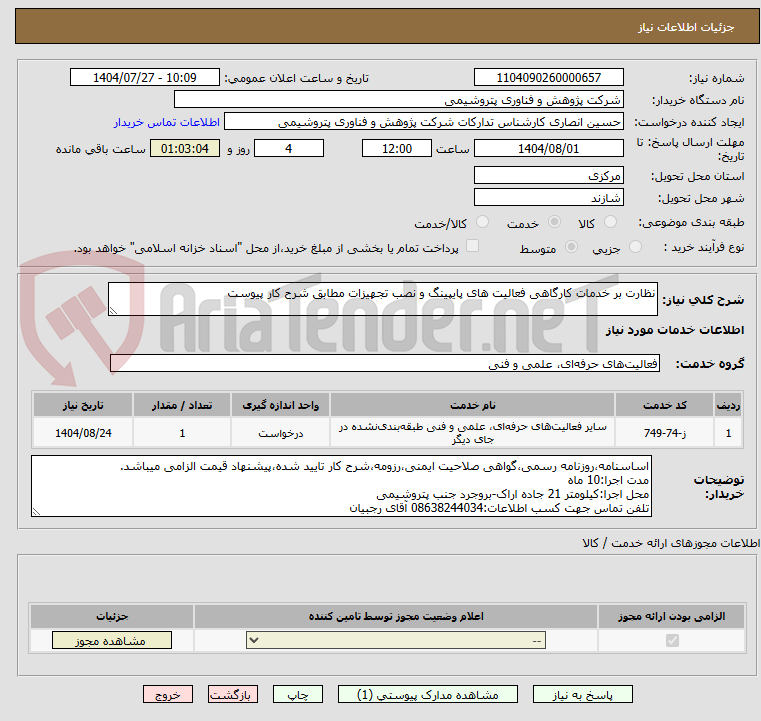761x721 pixels.
Task: Click the استان محل تحویل field مرکزی
Action: 548,175
